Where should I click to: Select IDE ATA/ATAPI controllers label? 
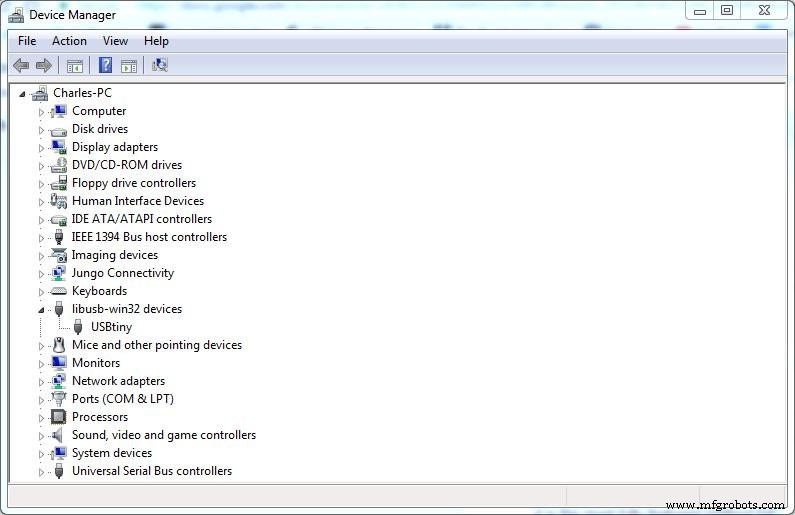(141, 219)
